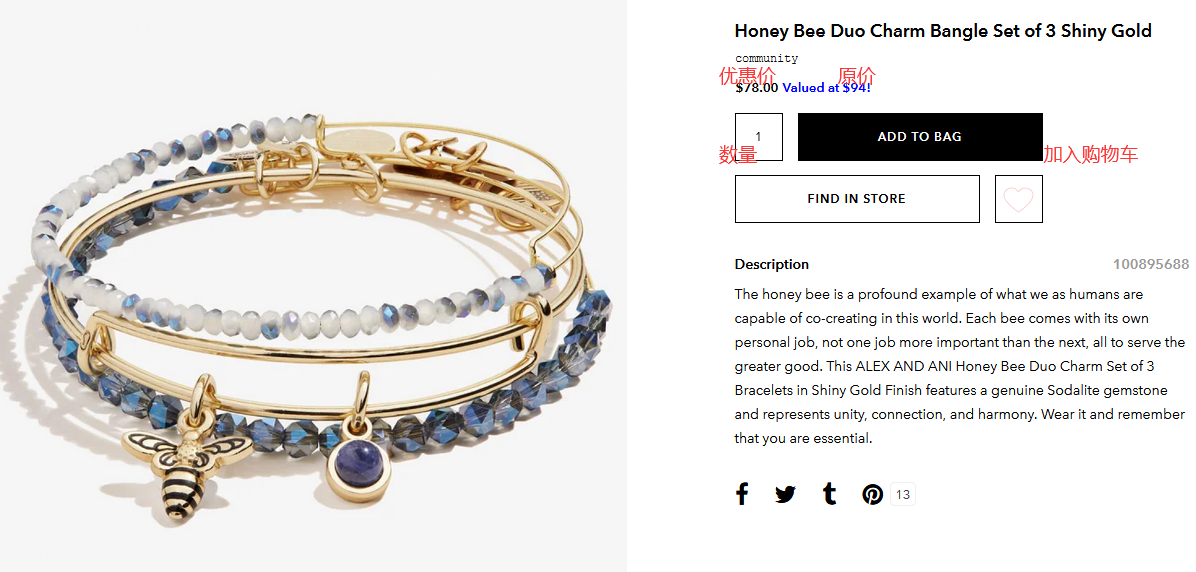
Task: Click the $78.00 price
Action: click(x=757, y=88)
